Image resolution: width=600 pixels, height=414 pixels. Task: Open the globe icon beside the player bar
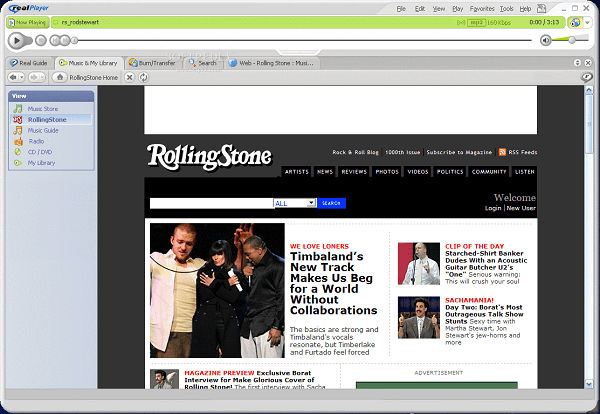click(x=575, y=23)
